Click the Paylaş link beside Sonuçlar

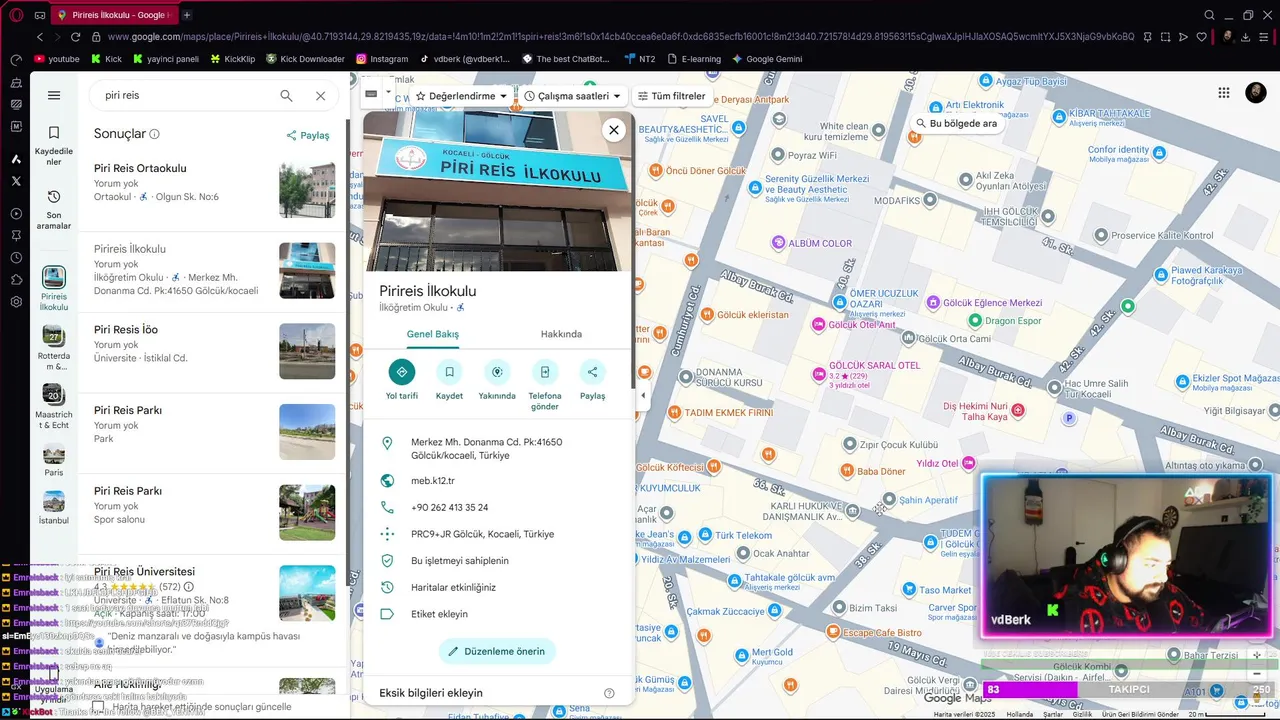click(308, 135)
